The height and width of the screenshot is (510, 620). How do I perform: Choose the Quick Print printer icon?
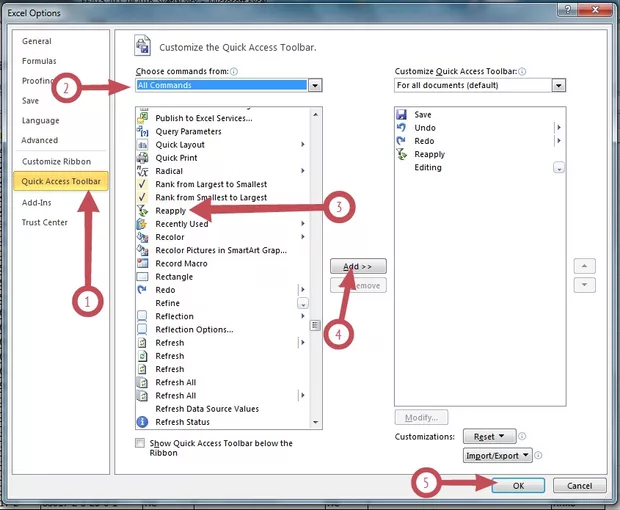point(142,158)
